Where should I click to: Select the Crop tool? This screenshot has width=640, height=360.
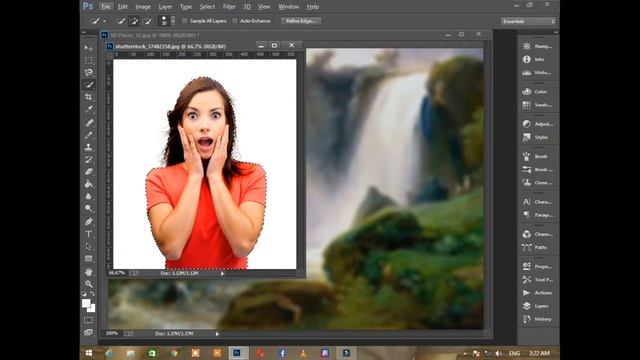click(x=89, y=97)
